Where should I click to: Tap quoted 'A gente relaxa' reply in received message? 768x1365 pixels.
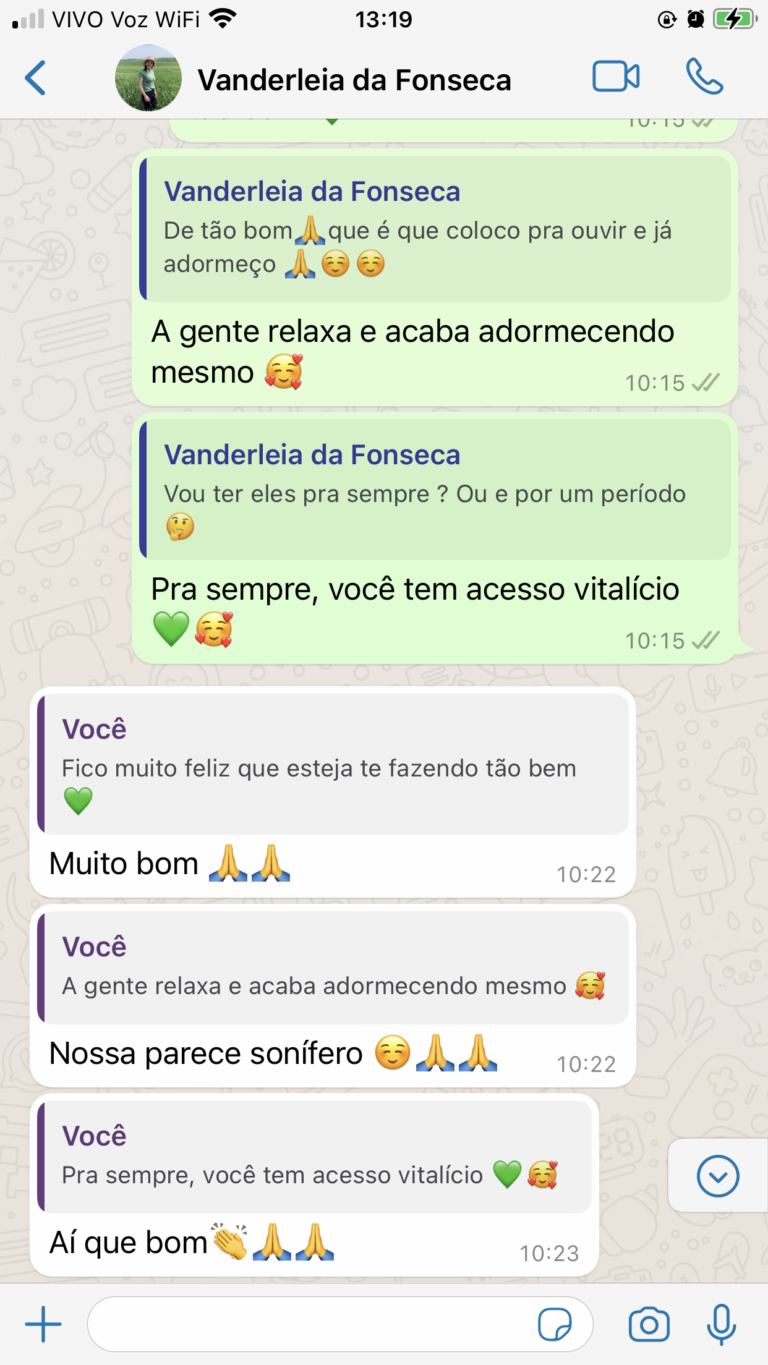click(x=333, y=968)
